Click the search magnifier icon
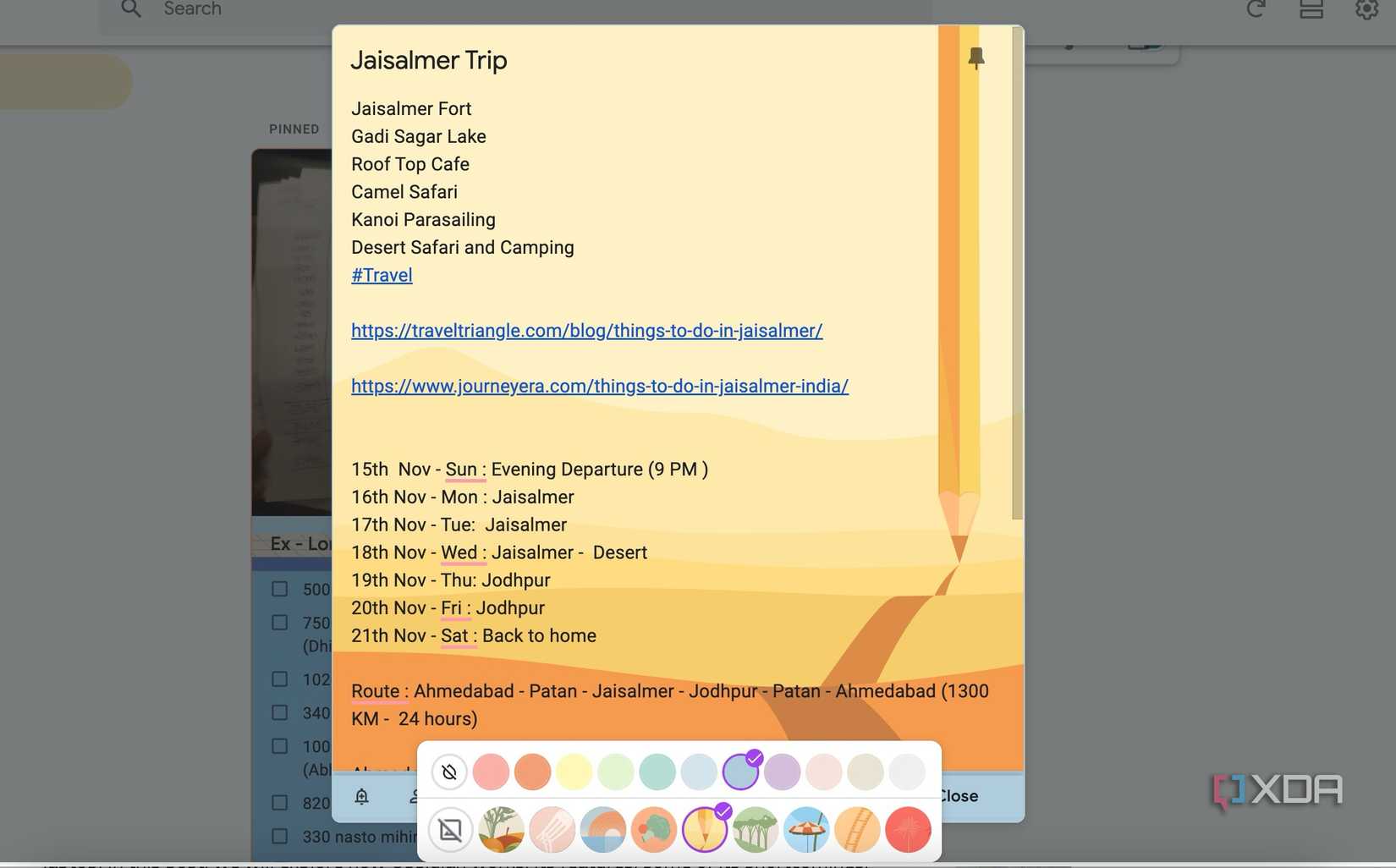1396x868 pixels. click(130, 9)
